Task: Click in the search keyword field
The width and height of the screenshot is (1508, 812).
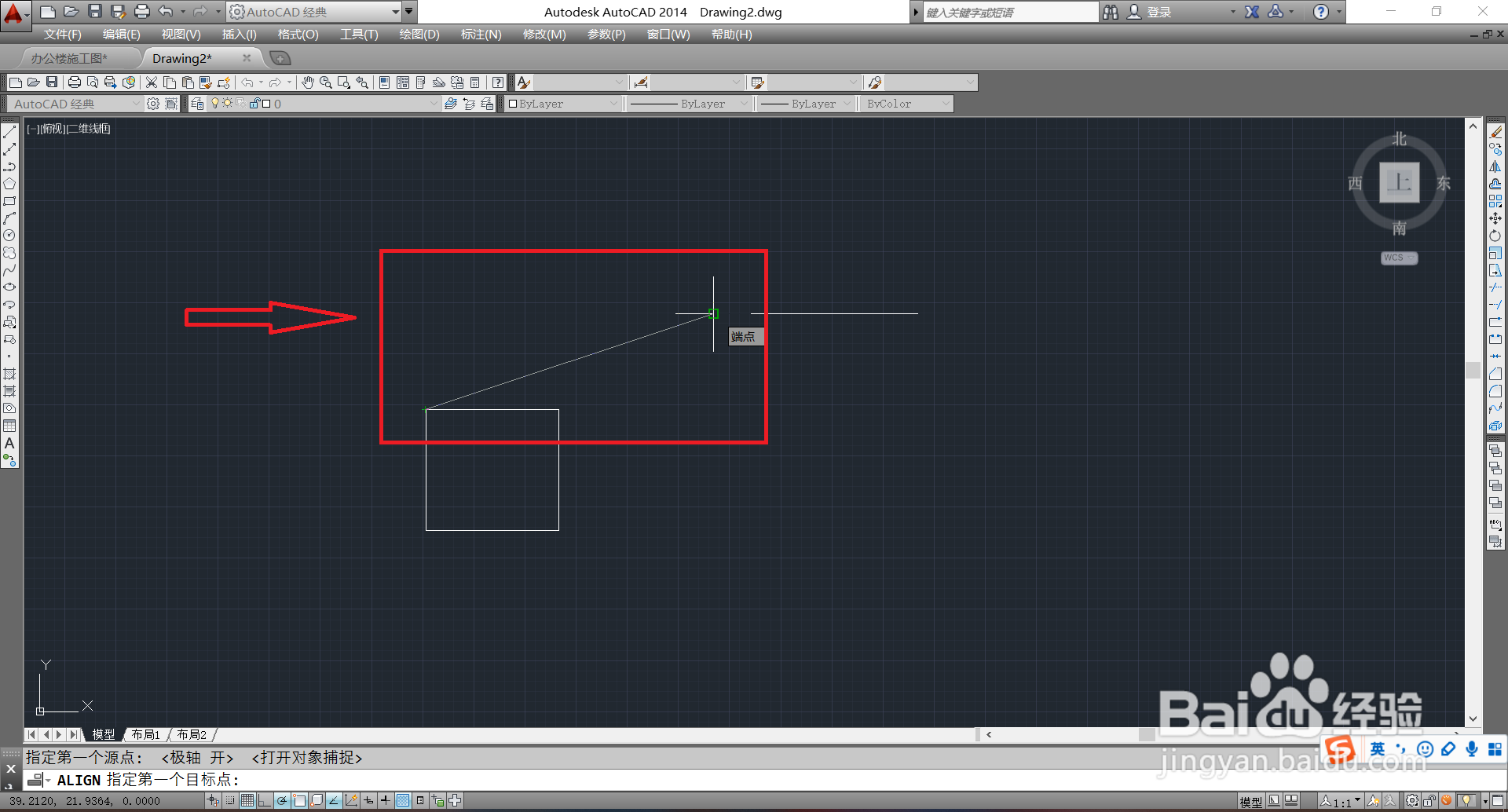Action: click(1010, 12)
